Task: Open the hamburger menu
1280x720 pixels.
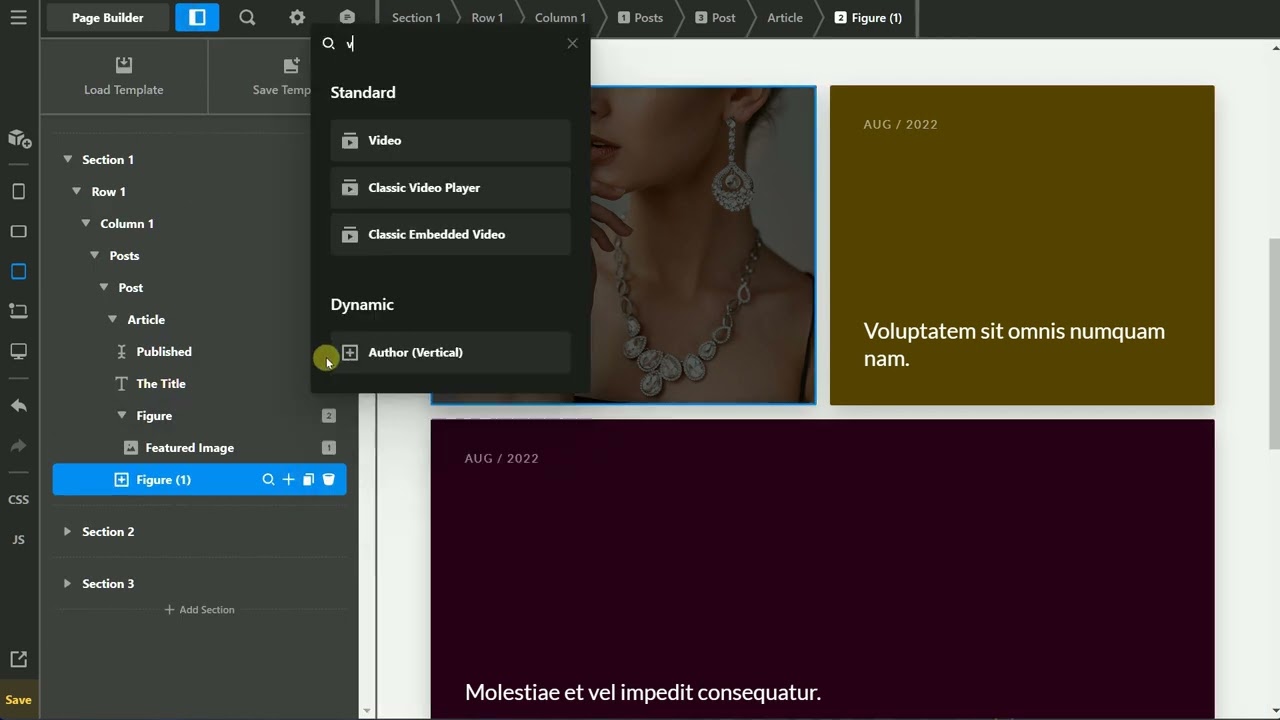Action: coord(18,17)
